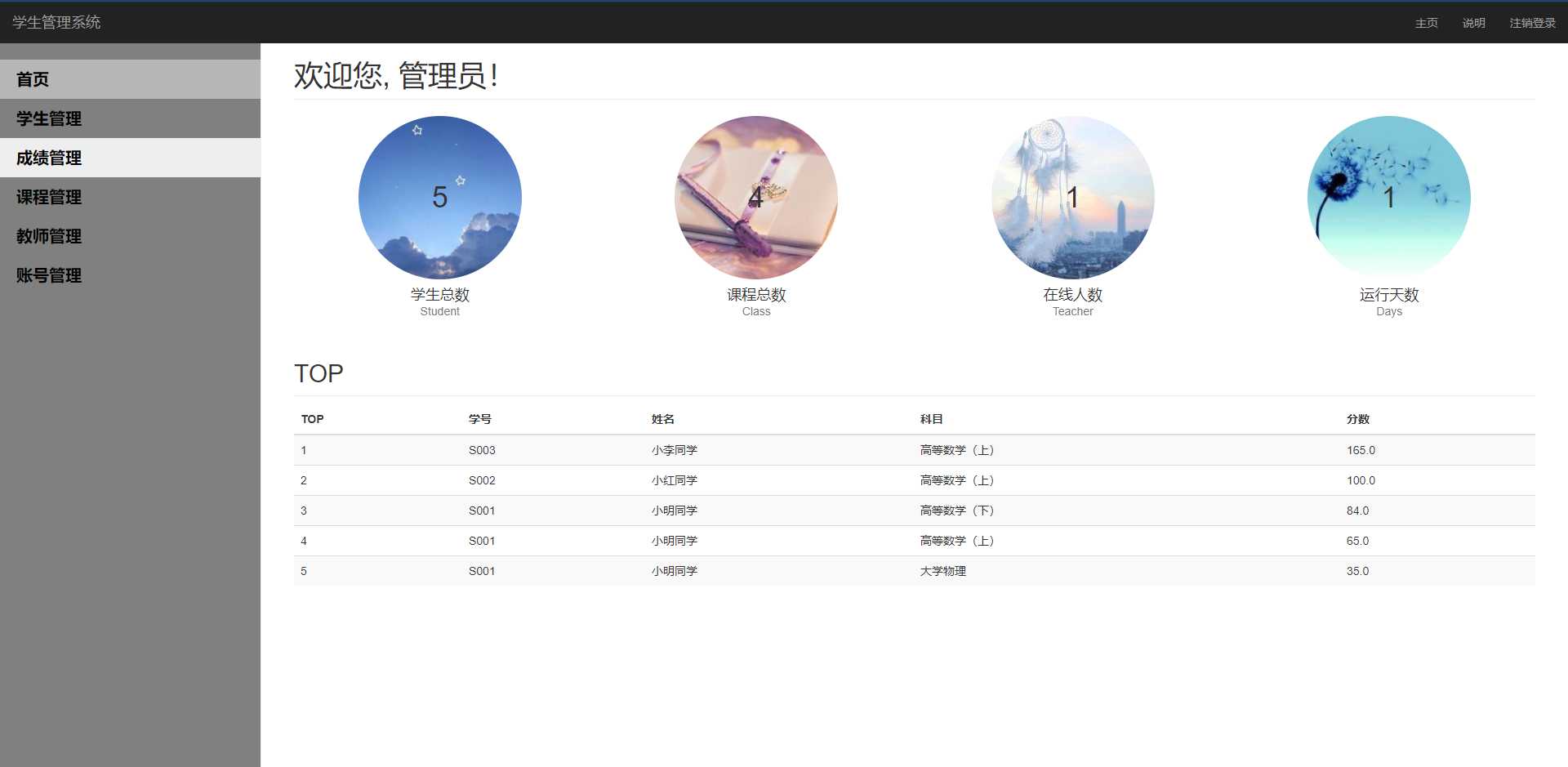Click rank 4 in the 65.0 row

pos(304,541)
